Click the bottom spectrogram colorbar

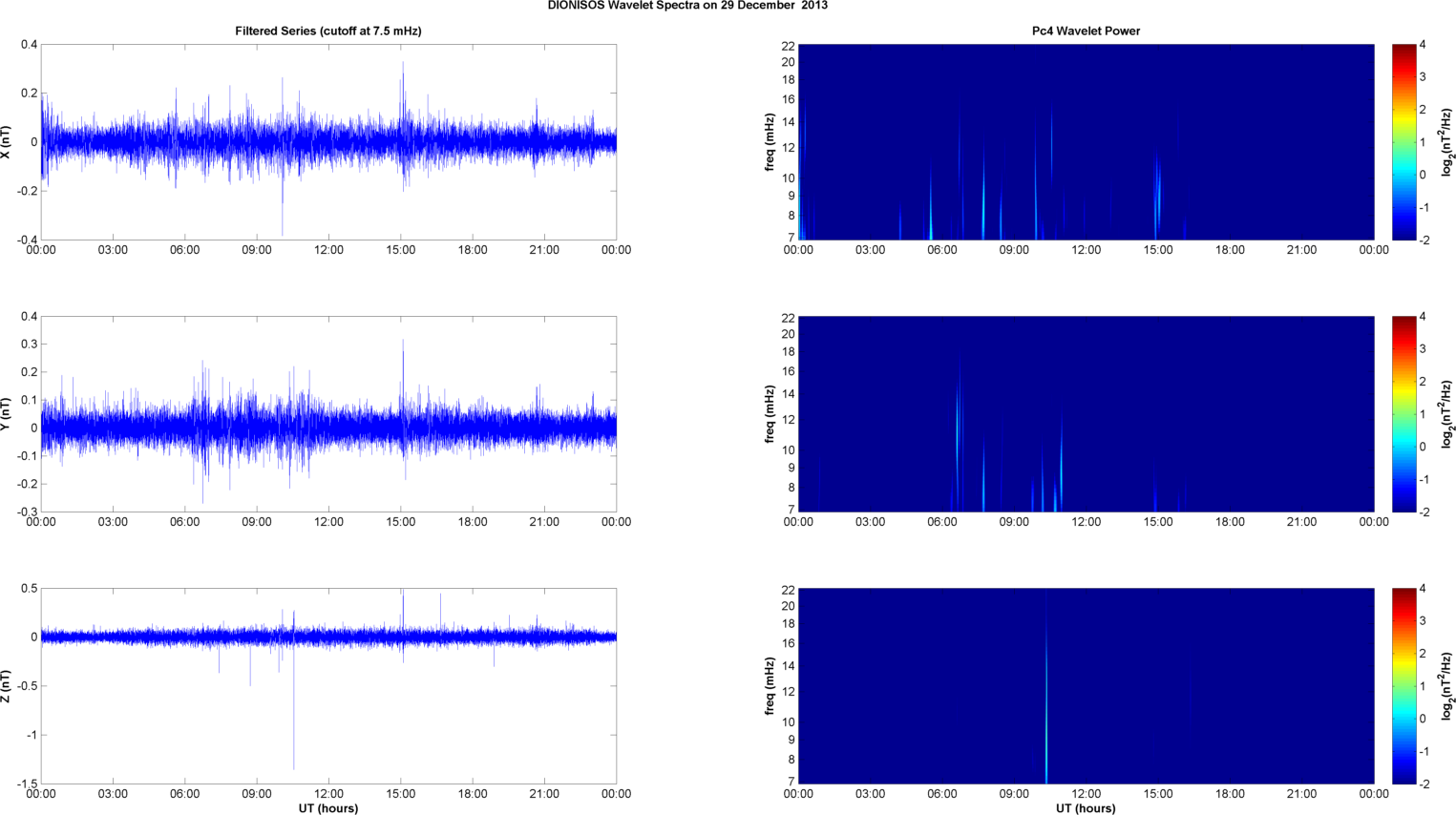point(1403,686)
